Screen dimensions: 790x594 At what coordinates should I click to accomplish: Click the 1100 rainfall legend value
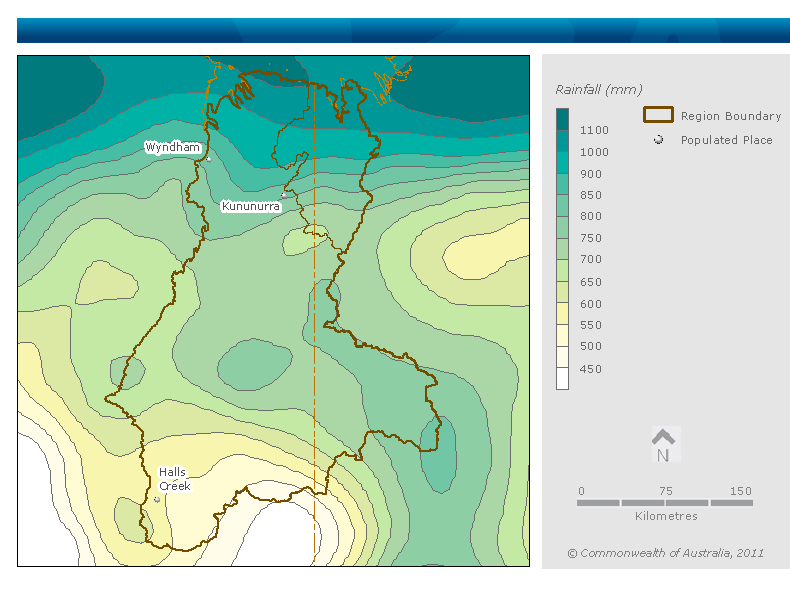coord(594,130)
